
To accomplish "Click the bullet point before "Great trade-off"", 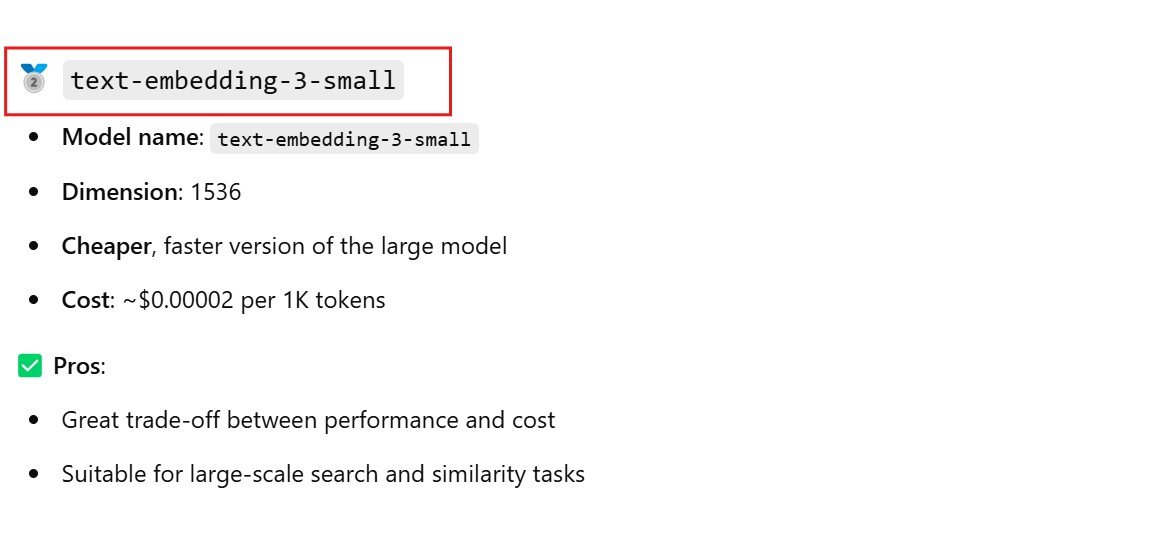I will pos(35,420).
